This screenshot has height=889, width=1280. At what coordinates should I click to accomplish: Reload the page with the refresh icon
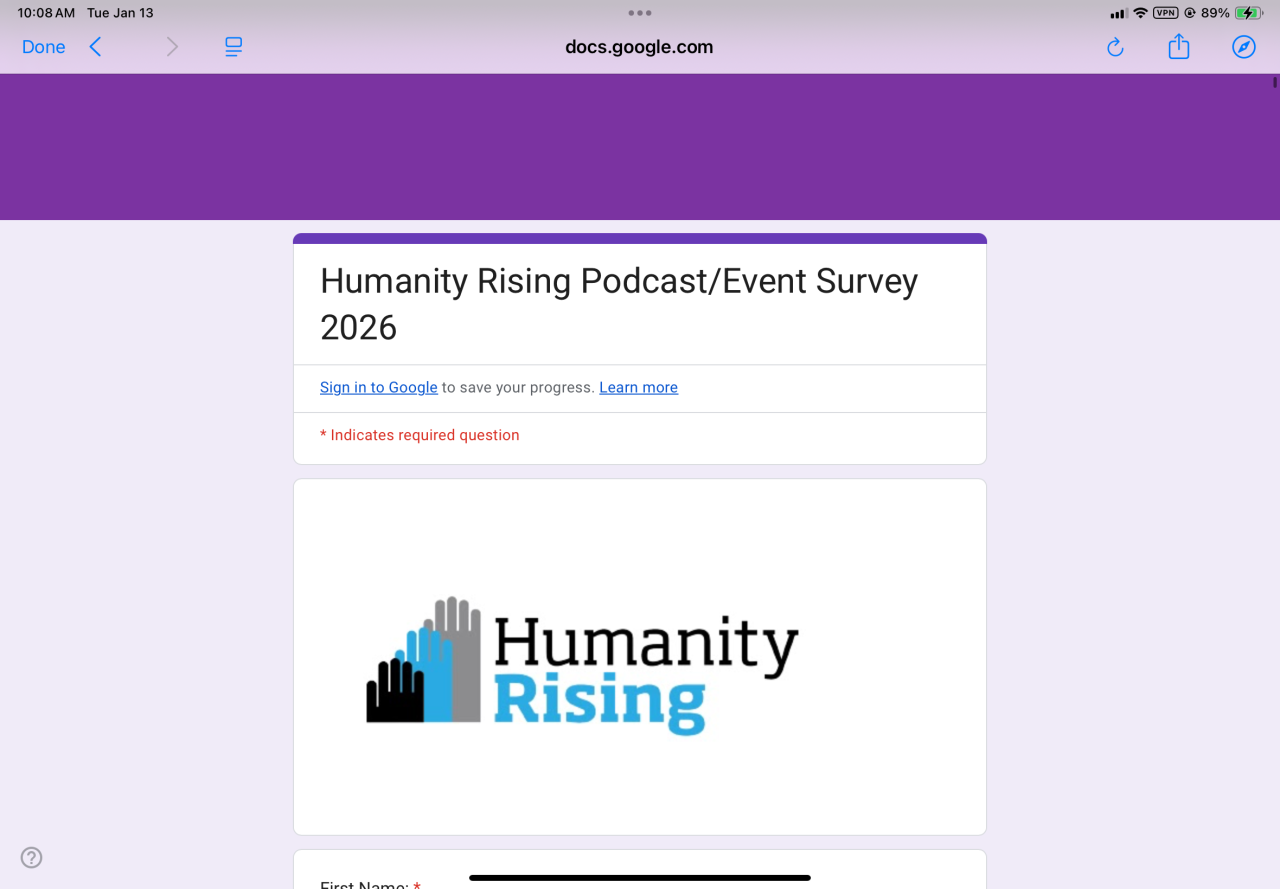tap(1115, 47)
